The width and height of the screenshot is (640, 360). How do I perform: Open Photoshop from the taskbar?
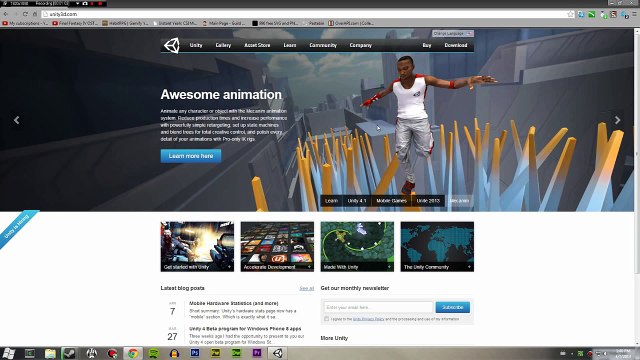(195, 353)
